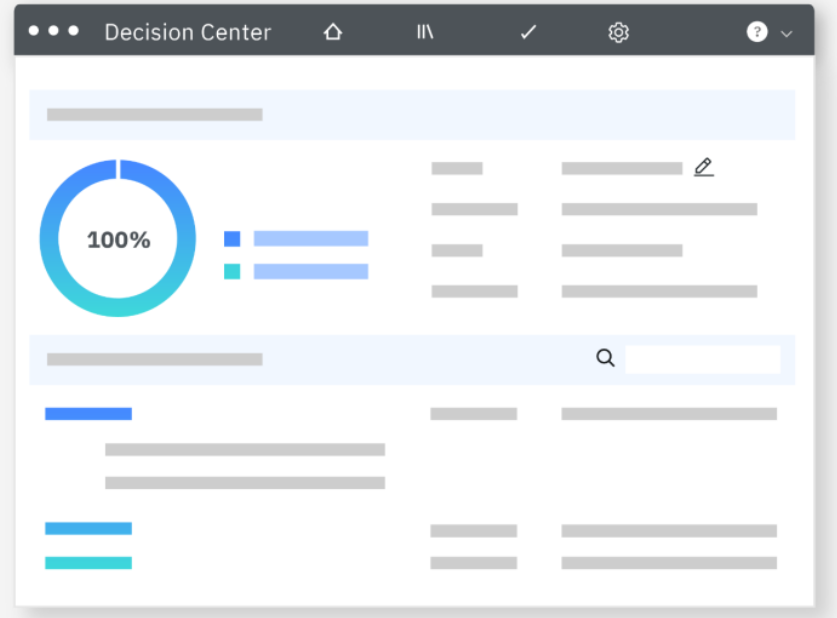Click the teal legend square

[x=232, y=271]
